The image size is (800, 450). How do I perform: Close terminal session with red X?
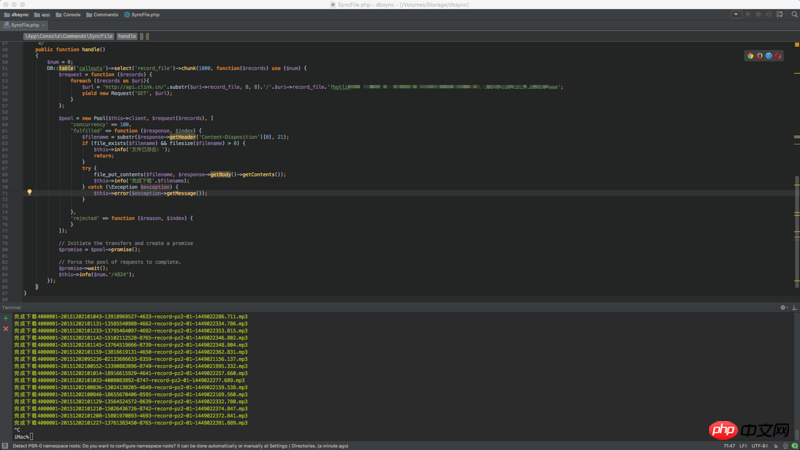(x=6, y=328)
